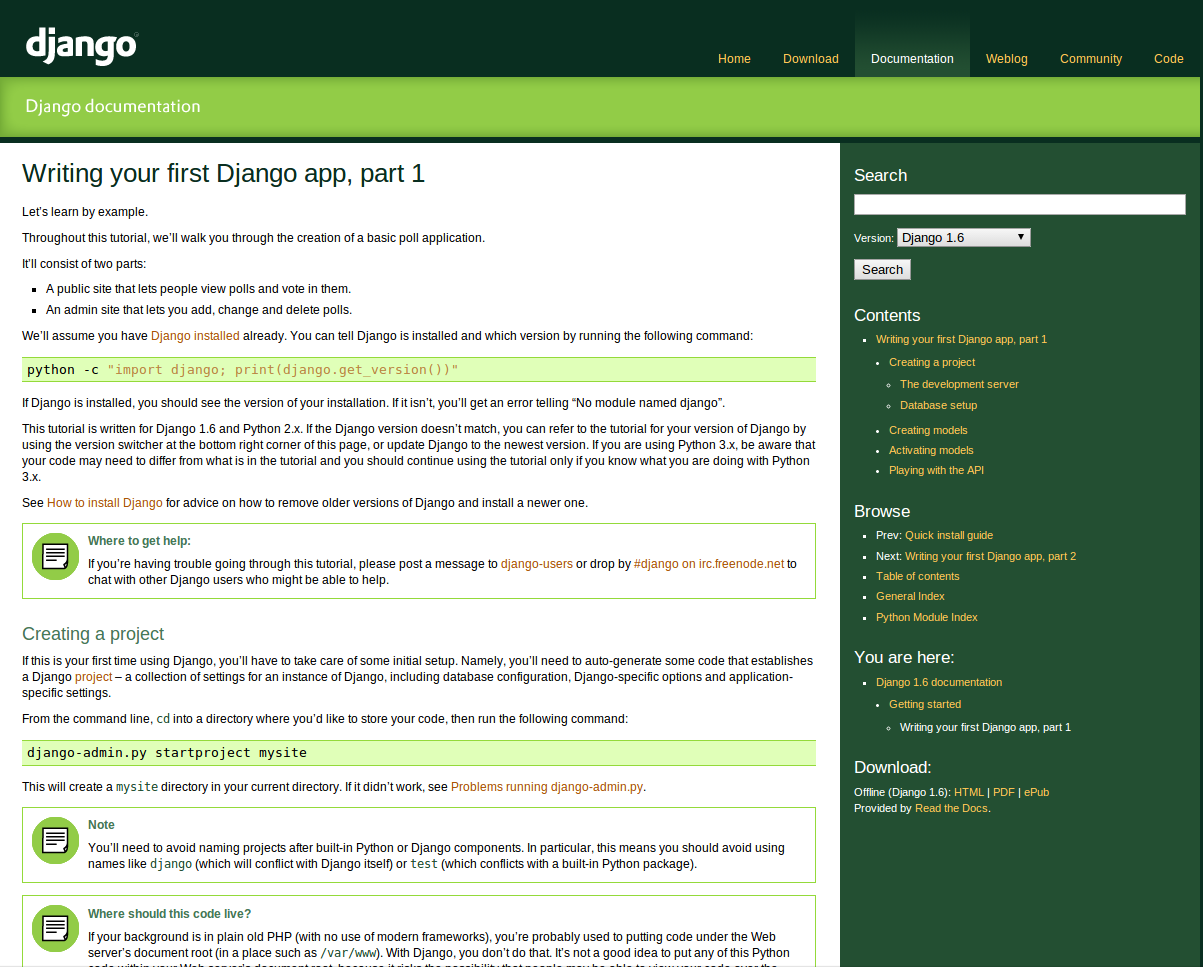Screen dimensions: 1203x967
Task: Follow the Django installed link
Action: 195,336
